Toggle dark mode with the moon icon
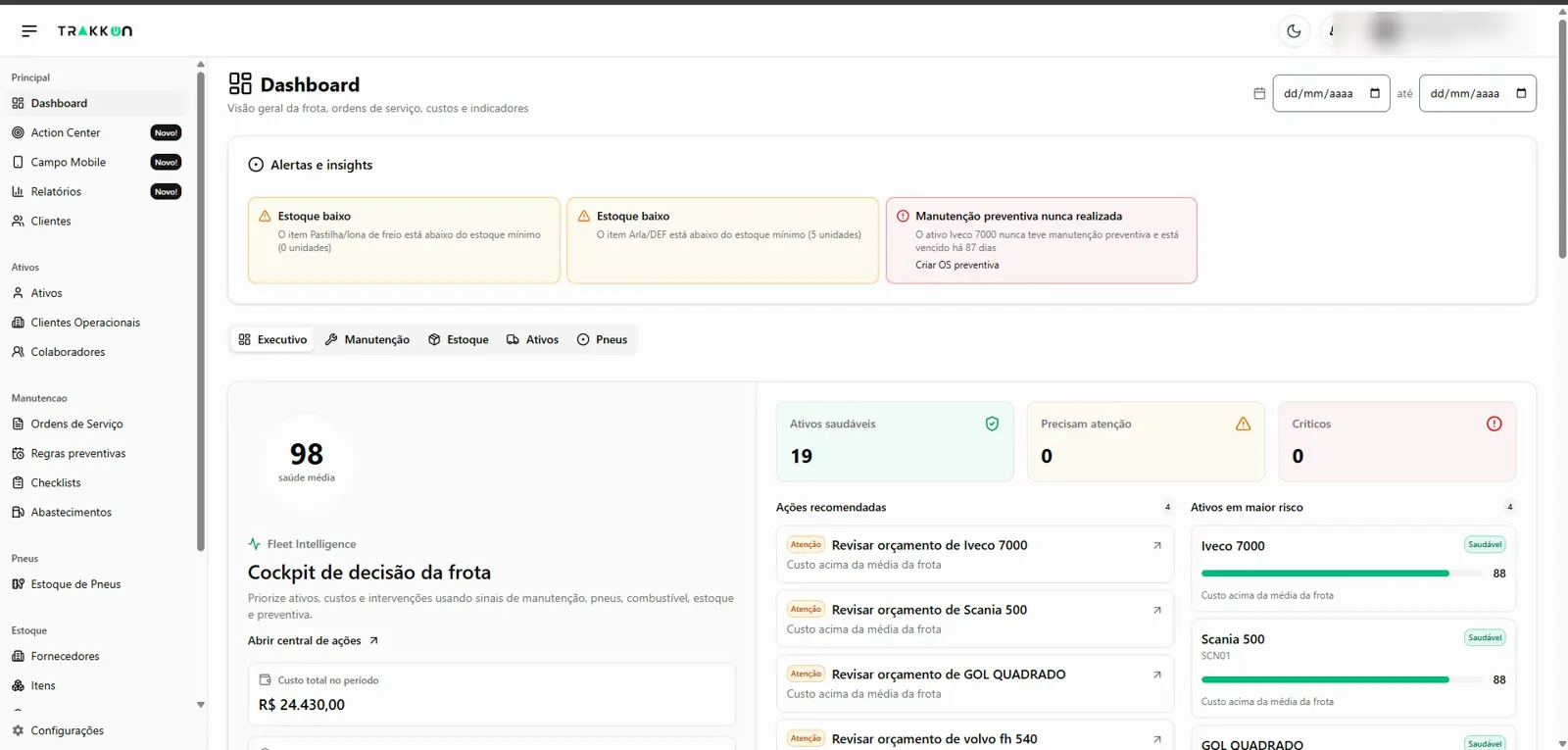Screen dimensions: 1568x750 coord(1294,30)
